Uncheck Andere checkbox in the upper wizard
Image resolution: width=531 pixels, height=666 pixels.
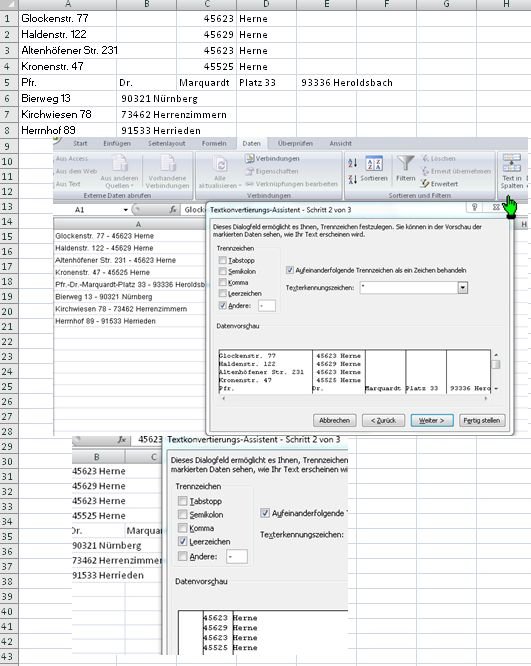[223, 305]
